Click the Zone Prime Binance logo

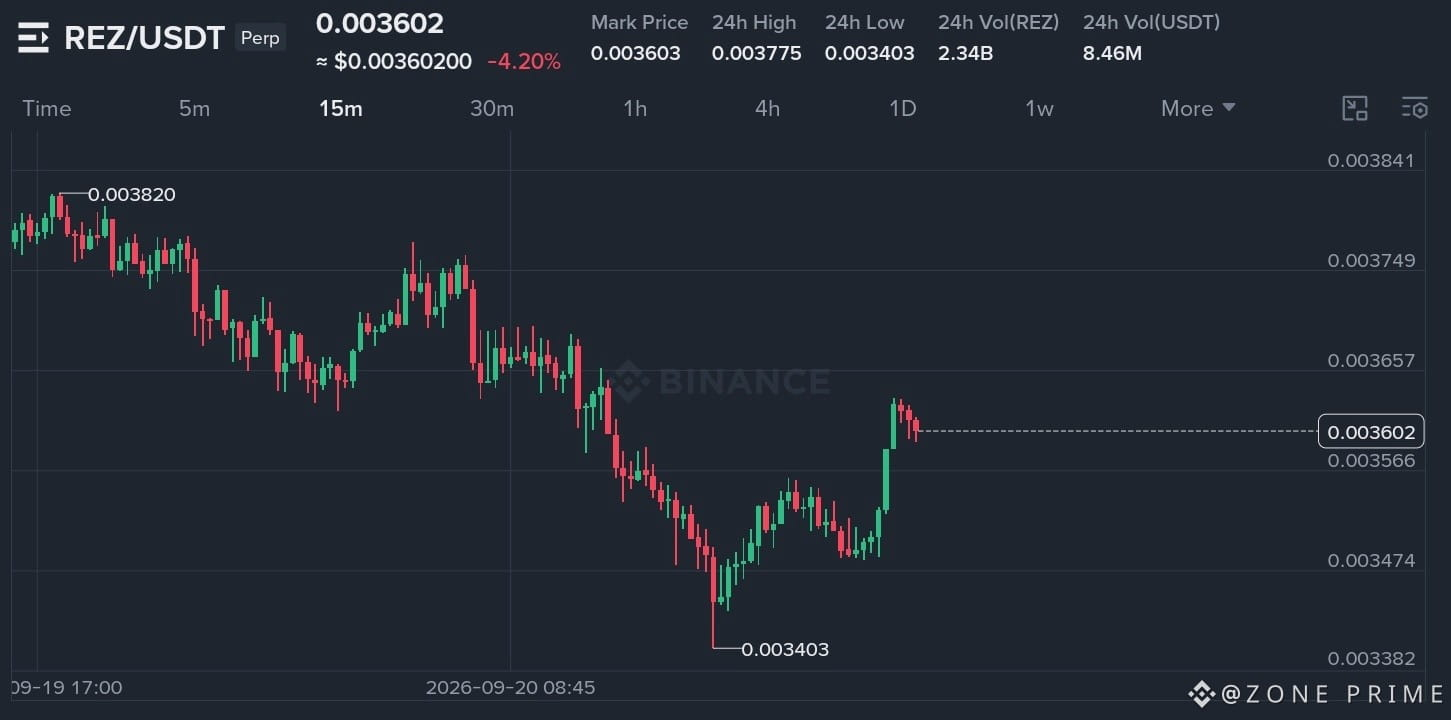point(1201,693)
